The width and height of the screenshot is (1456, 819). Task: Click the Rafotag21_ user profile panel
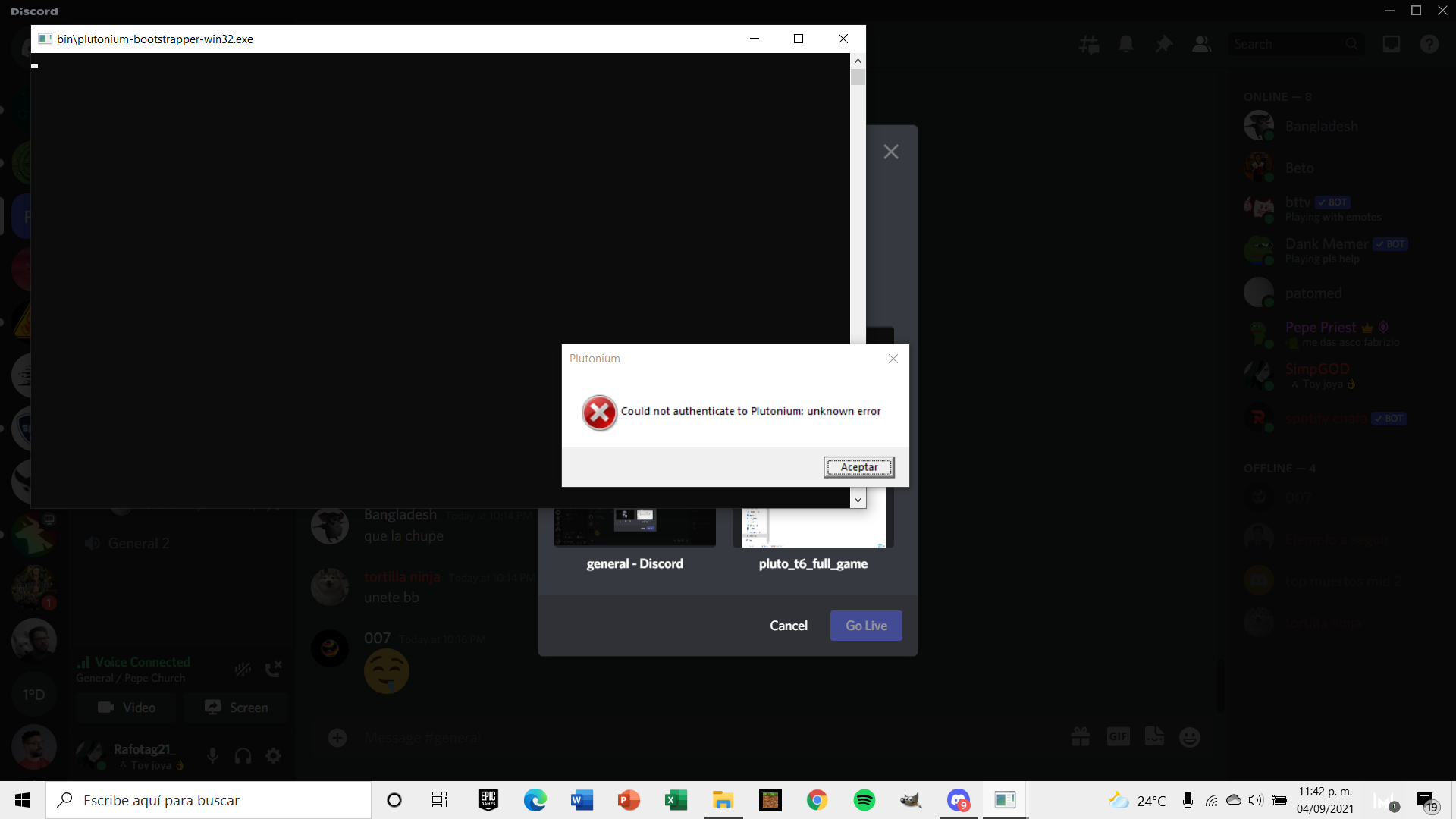[133, 755]
